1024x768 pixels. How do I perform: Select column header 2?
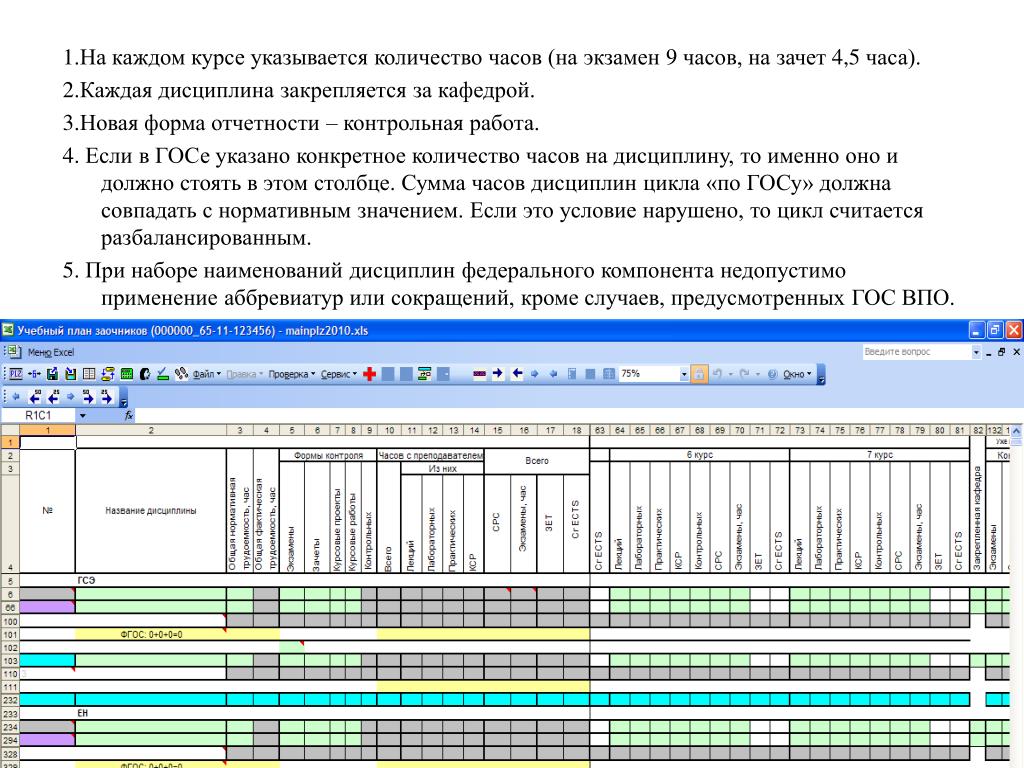pos(151,430)
